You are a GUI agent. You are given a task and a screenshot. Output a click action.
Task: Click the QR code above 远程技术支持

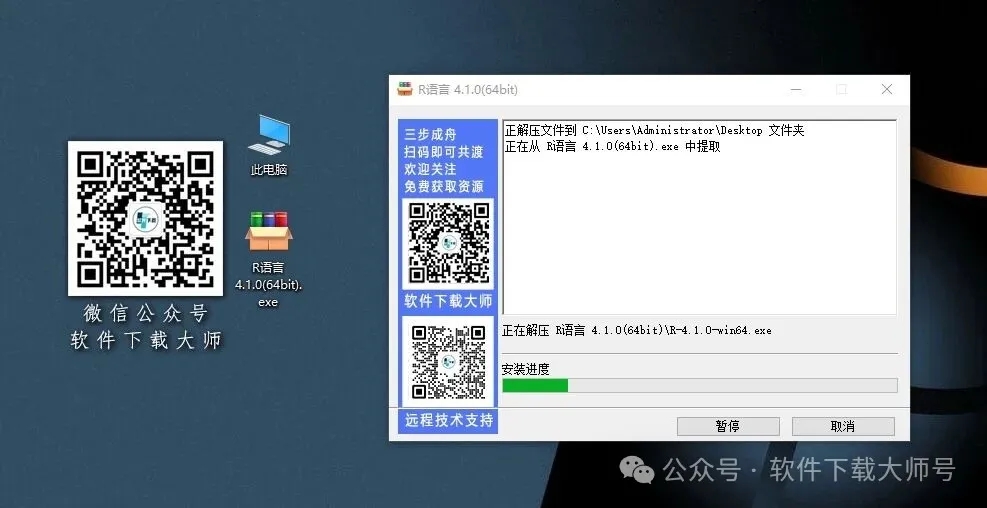(449, 361)
